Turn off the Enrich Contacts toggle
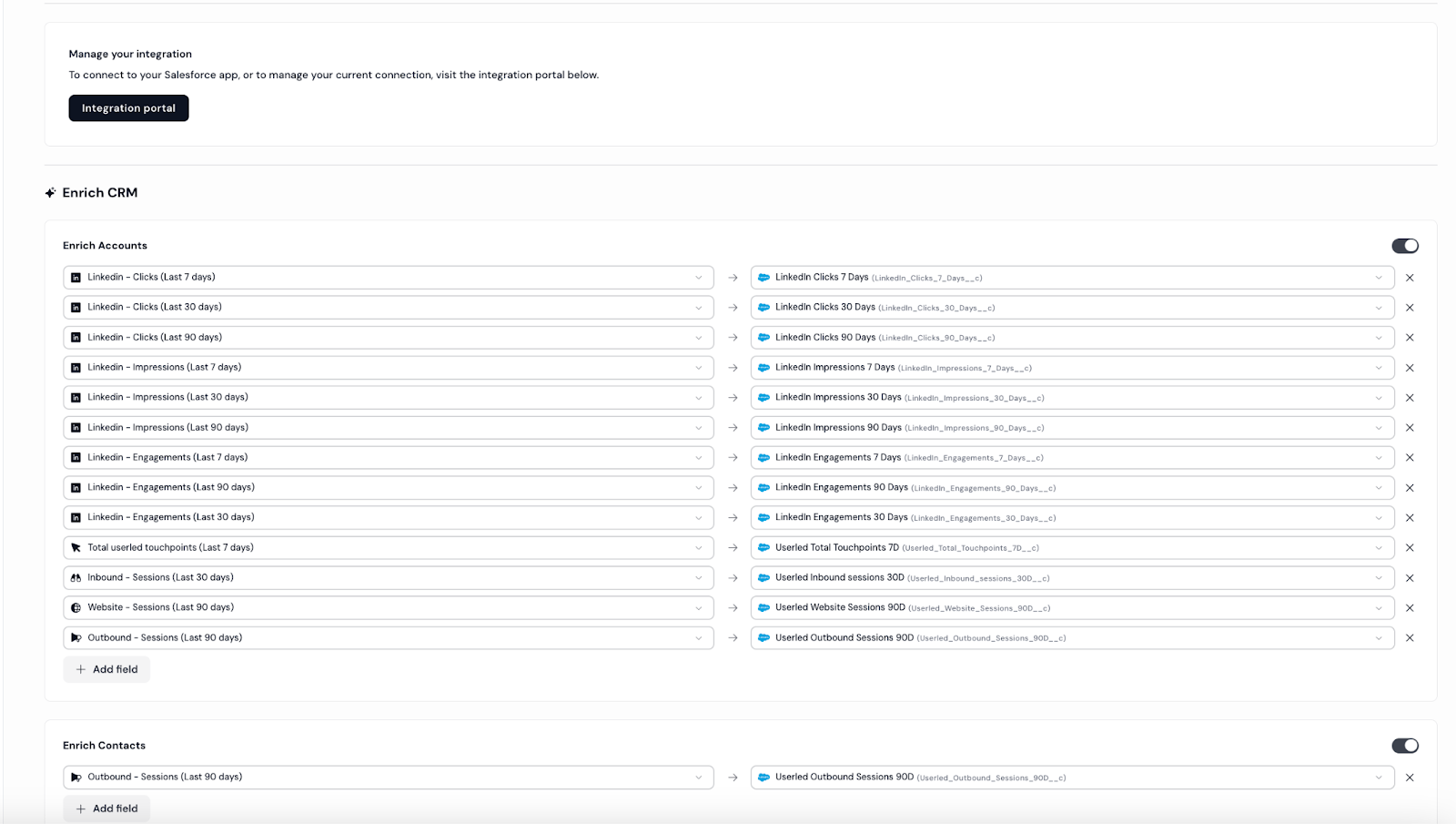 click(x=1405, y=746)
